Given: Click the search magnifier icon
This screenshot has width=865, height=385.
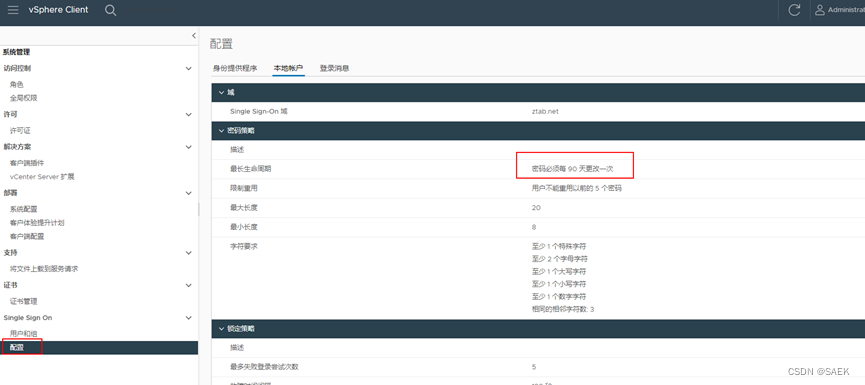Looking at the screenshot, I should [110, 10].
